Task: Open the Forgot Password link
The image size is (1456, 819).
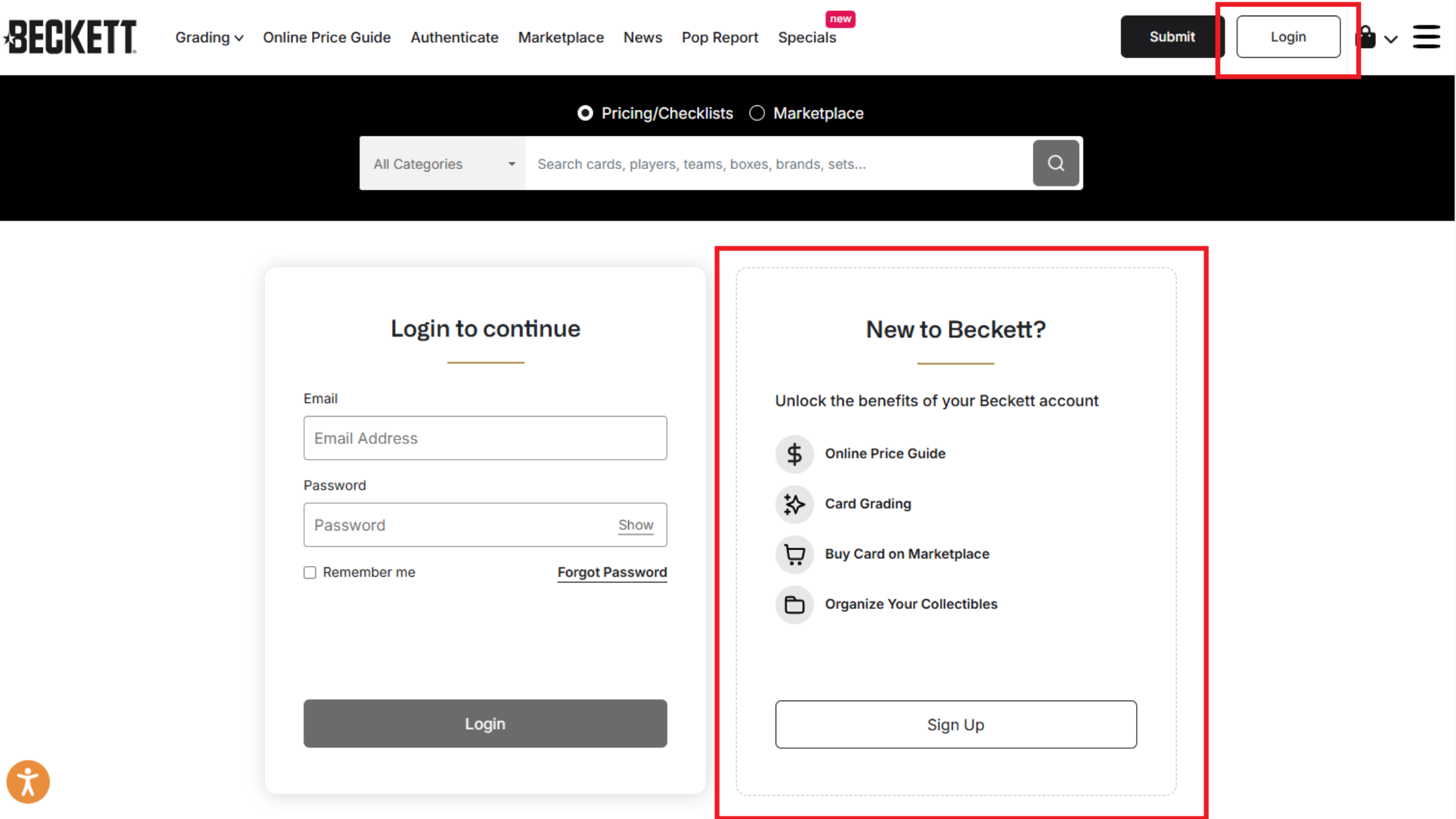Action: pyautogui.click(x=612, y=573)
